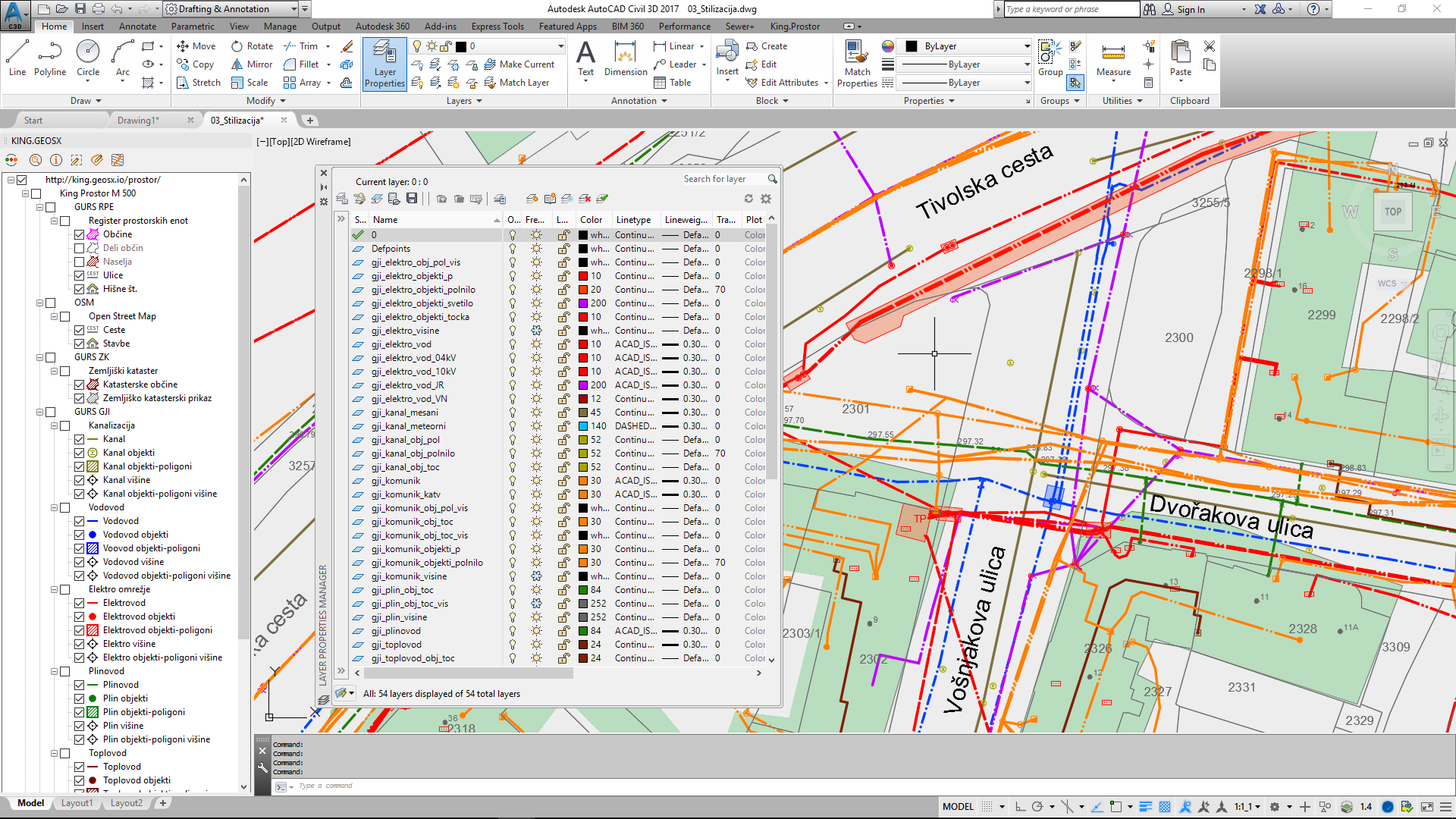Collapse the Elektro omrežje tree node
The width and height of the screenshot is (1456, 819).
tap(55, 589)
